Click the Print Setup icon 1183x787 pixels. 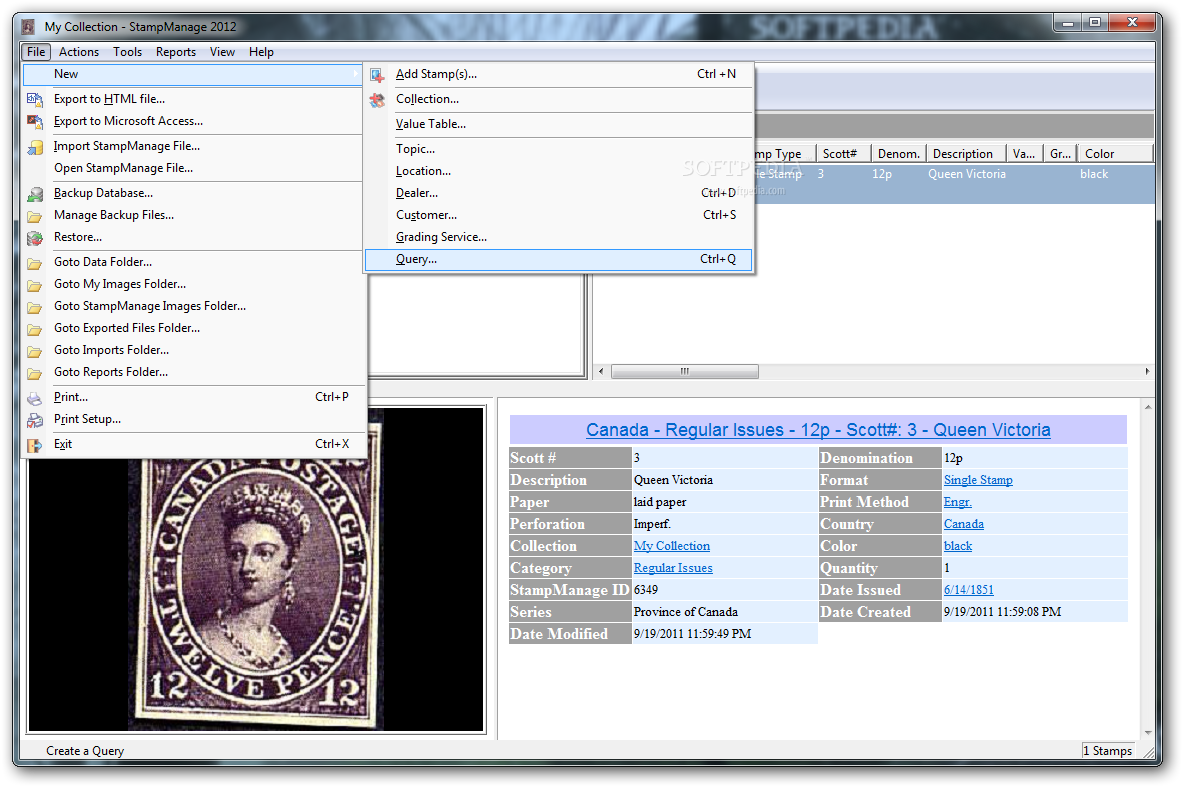coord(35,420)
